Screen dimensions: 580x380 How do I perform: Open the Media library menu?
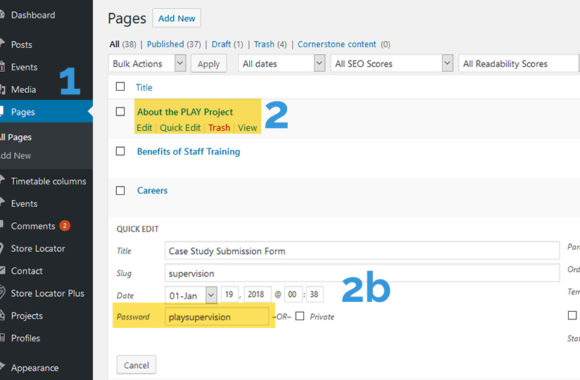[x=23, y=90]
